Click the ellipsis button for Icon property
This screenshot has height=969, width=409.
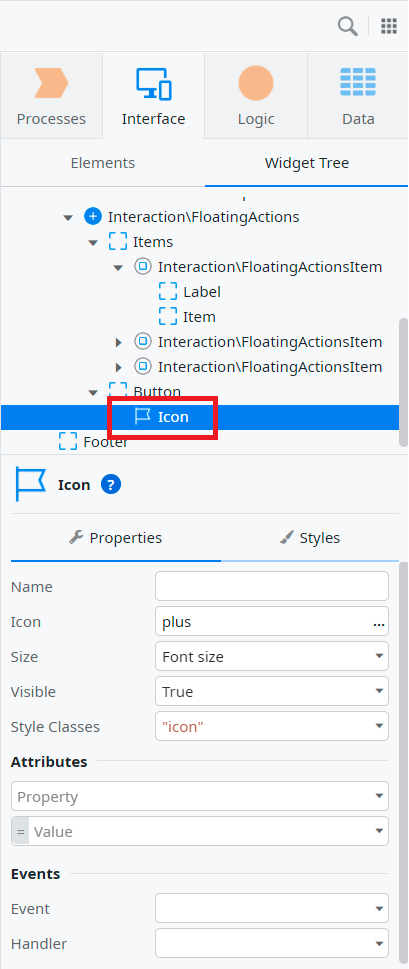coord(379,623)
